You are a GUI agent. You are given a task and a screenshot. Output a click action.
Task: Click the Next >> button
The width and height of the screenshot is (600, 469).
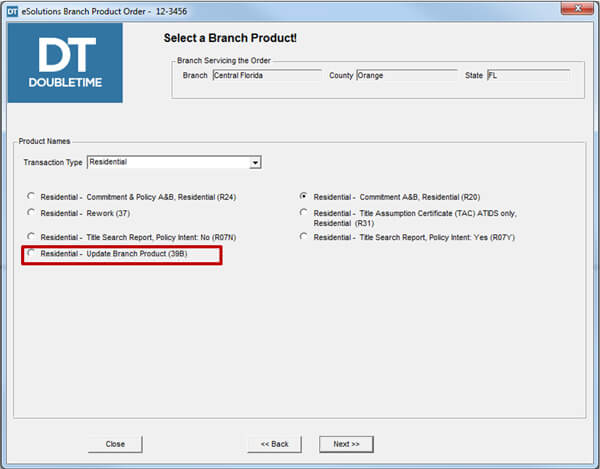point(346,444)
